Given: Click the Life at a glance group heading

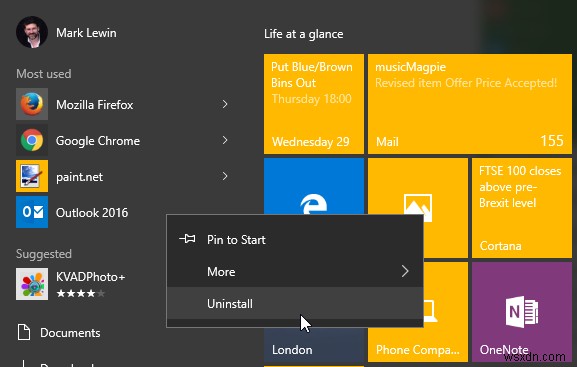Looking at the screenshot, I should (x=304, y=34).
